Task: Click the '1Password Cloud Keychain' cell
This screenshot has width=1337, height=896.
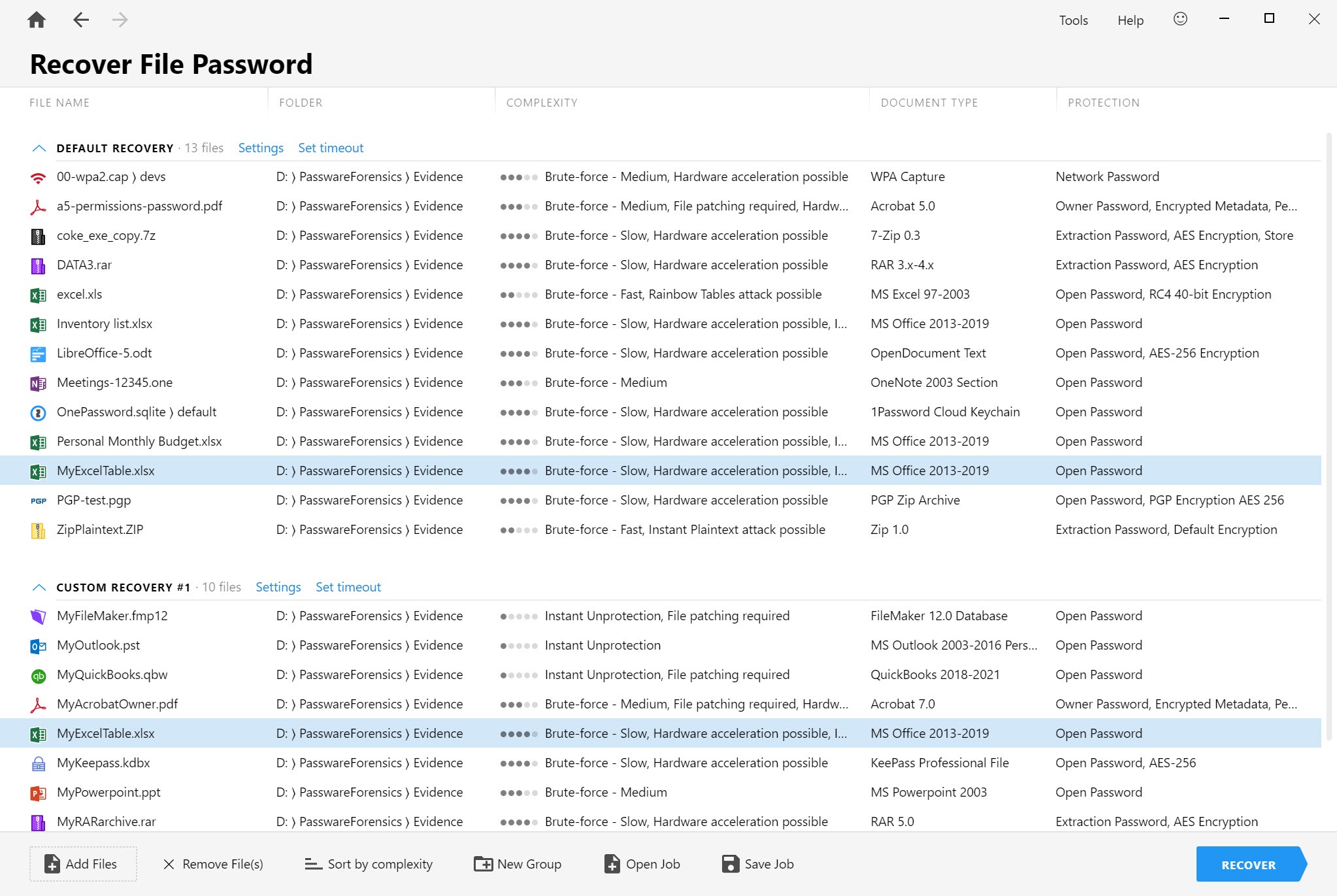Action: pos(945,412)
